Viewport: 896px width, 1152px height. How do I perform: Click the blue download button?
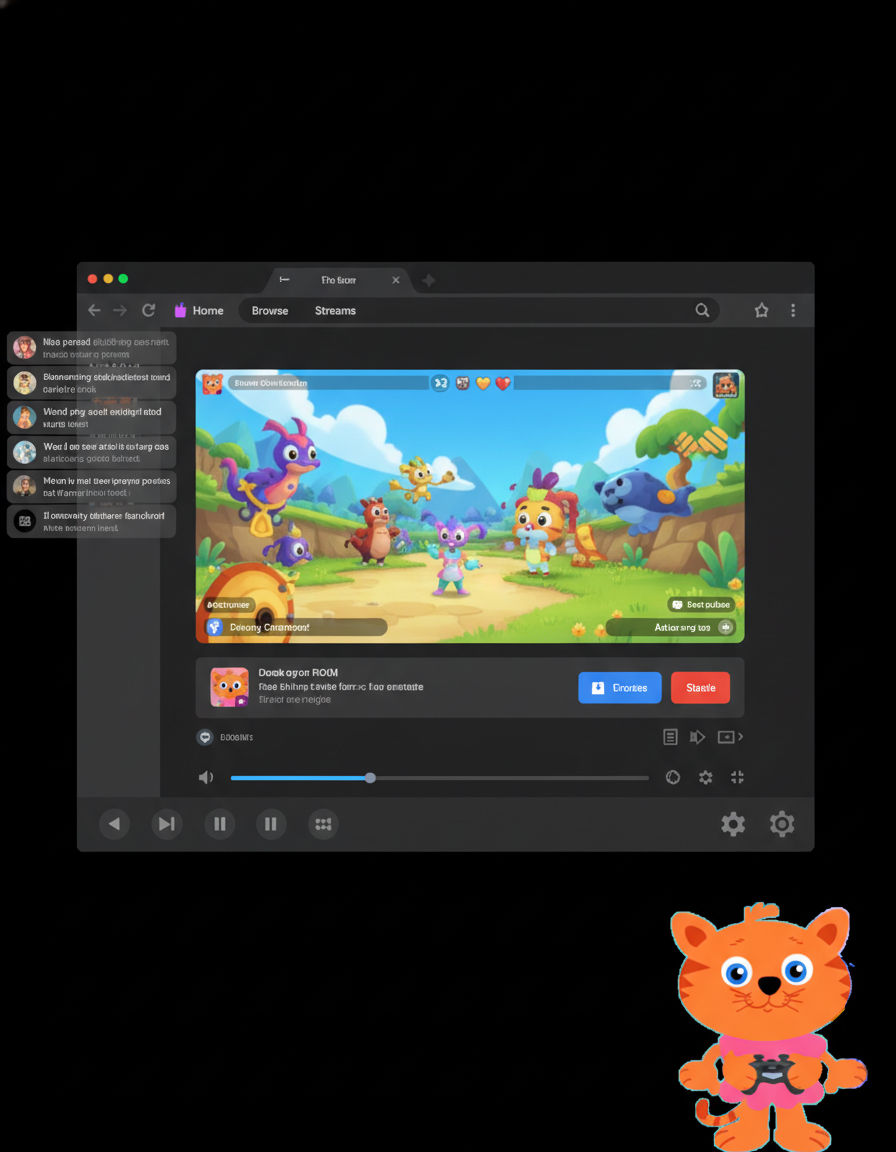pos(619,688)
